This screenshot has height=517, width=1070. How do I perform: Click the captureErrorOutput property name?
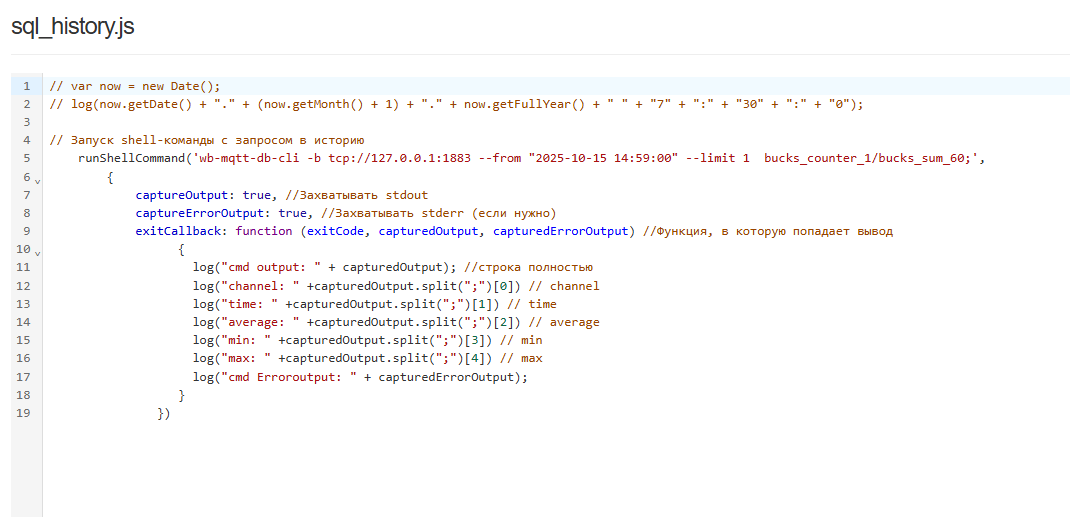point(206,213)
